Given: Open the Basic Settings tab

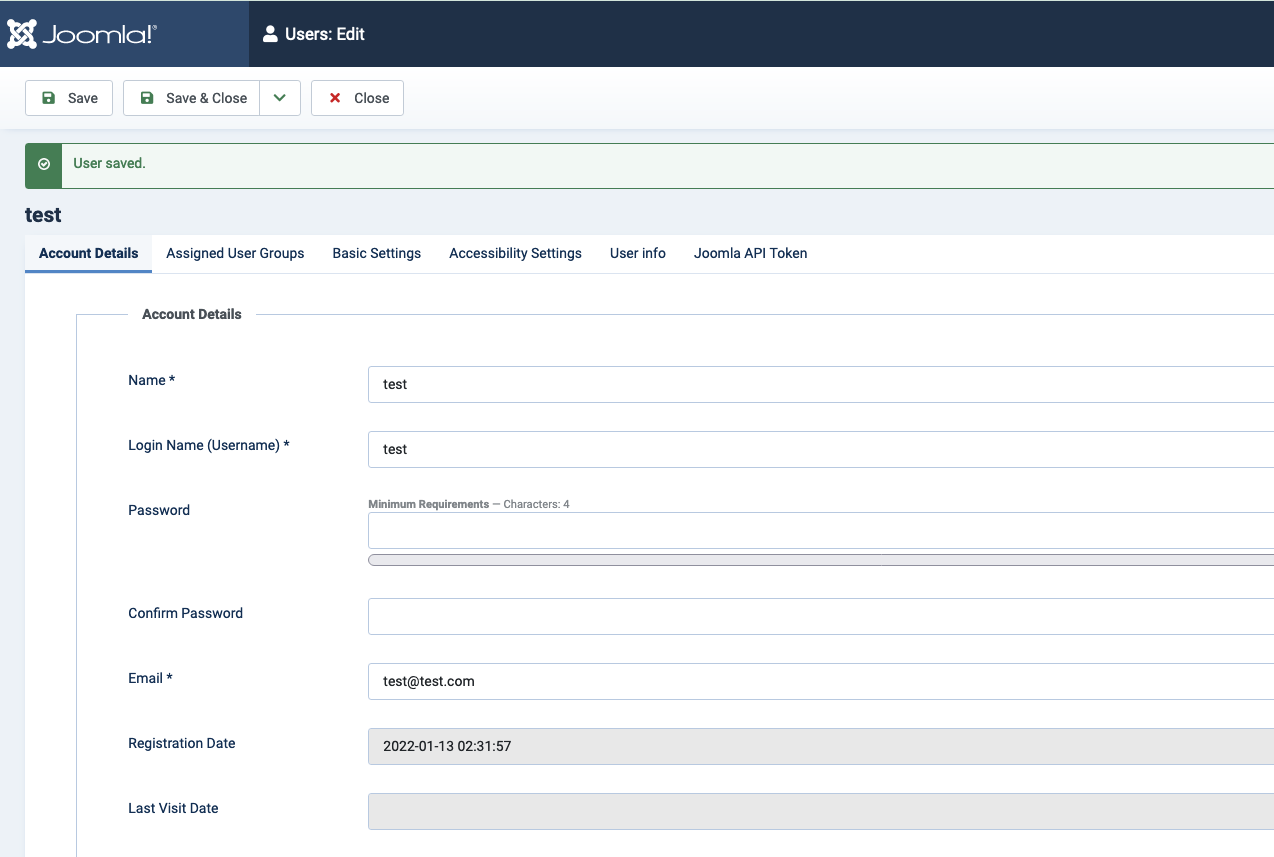Looking at the screenshot, I should pos(376,253).
